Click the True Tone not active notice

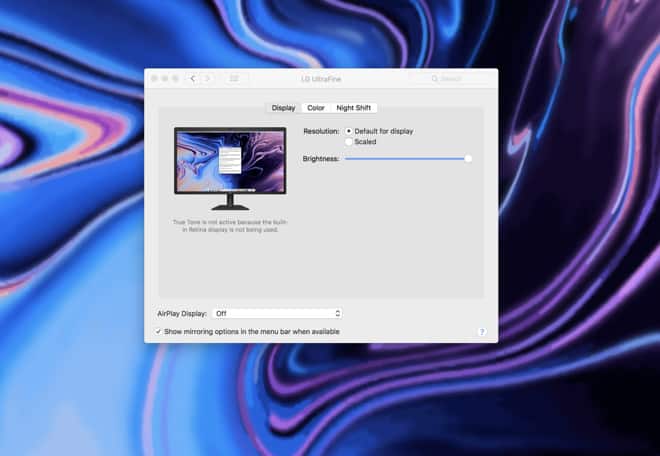click(x=229, y=226)
